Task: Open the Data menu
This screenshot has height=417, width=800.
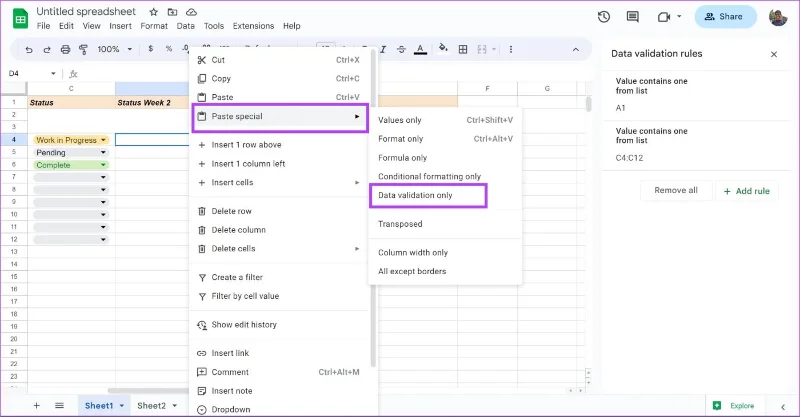Action: pyautogui.click(x=185, y=26)
